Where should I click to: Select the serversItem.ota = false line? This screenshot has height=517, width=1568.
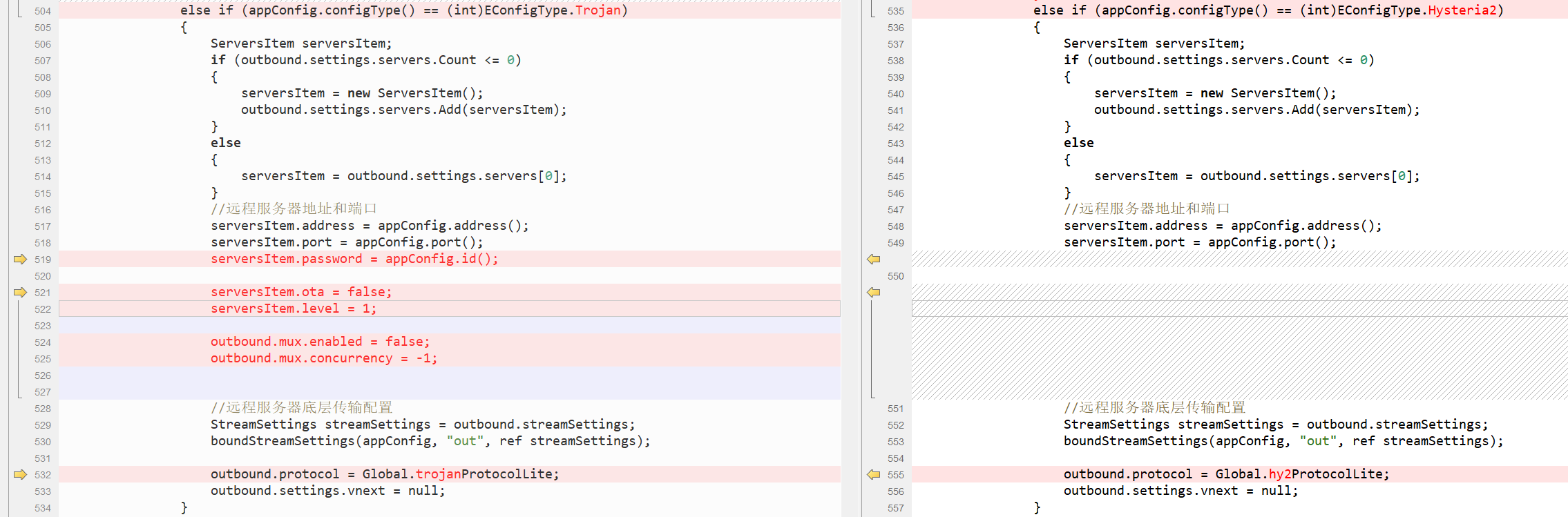pyautogui.click(x=300, y=293)
